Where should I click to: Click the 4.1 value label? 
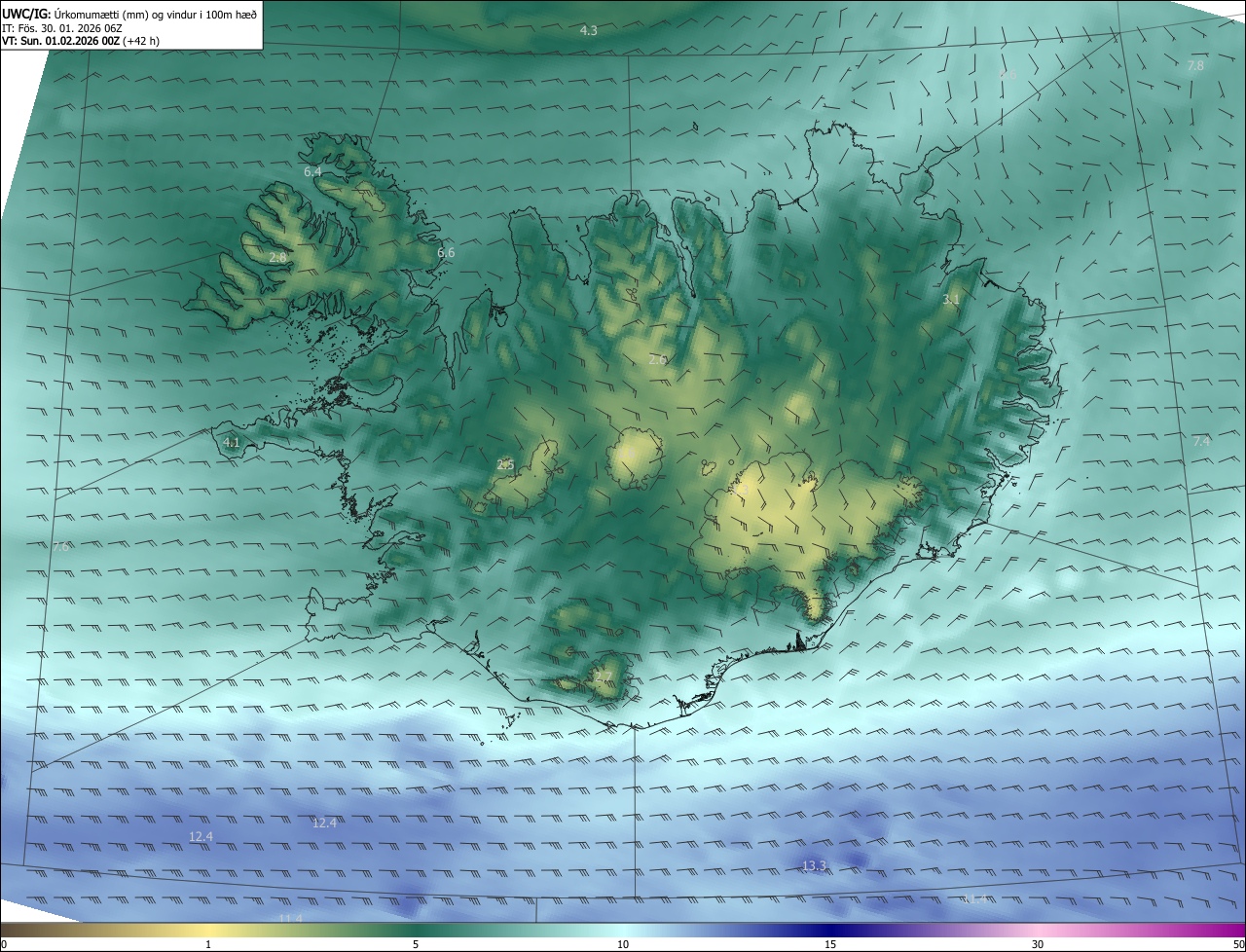pyautogui.click(x=231, y=442)
